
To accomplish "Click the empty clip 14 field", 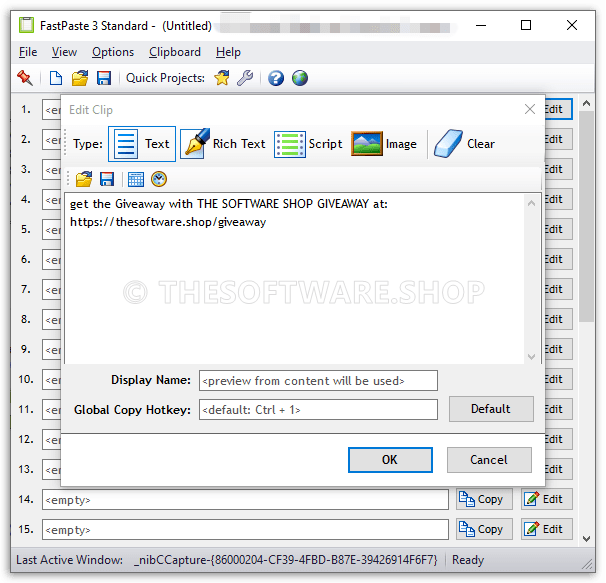I will click(245, 500).
